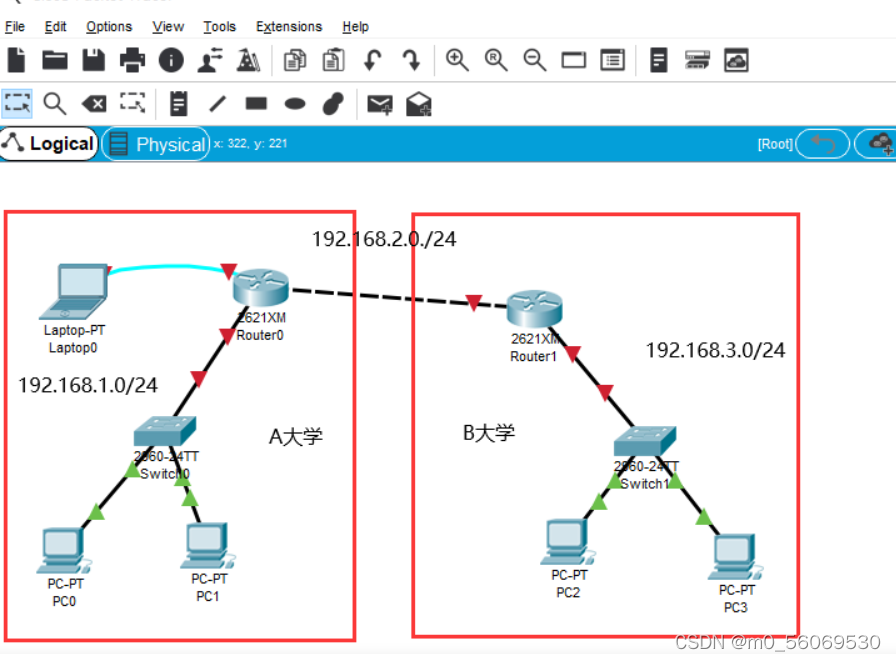
Task: Open the network servers icon
Action: click(x=697, y=60)
